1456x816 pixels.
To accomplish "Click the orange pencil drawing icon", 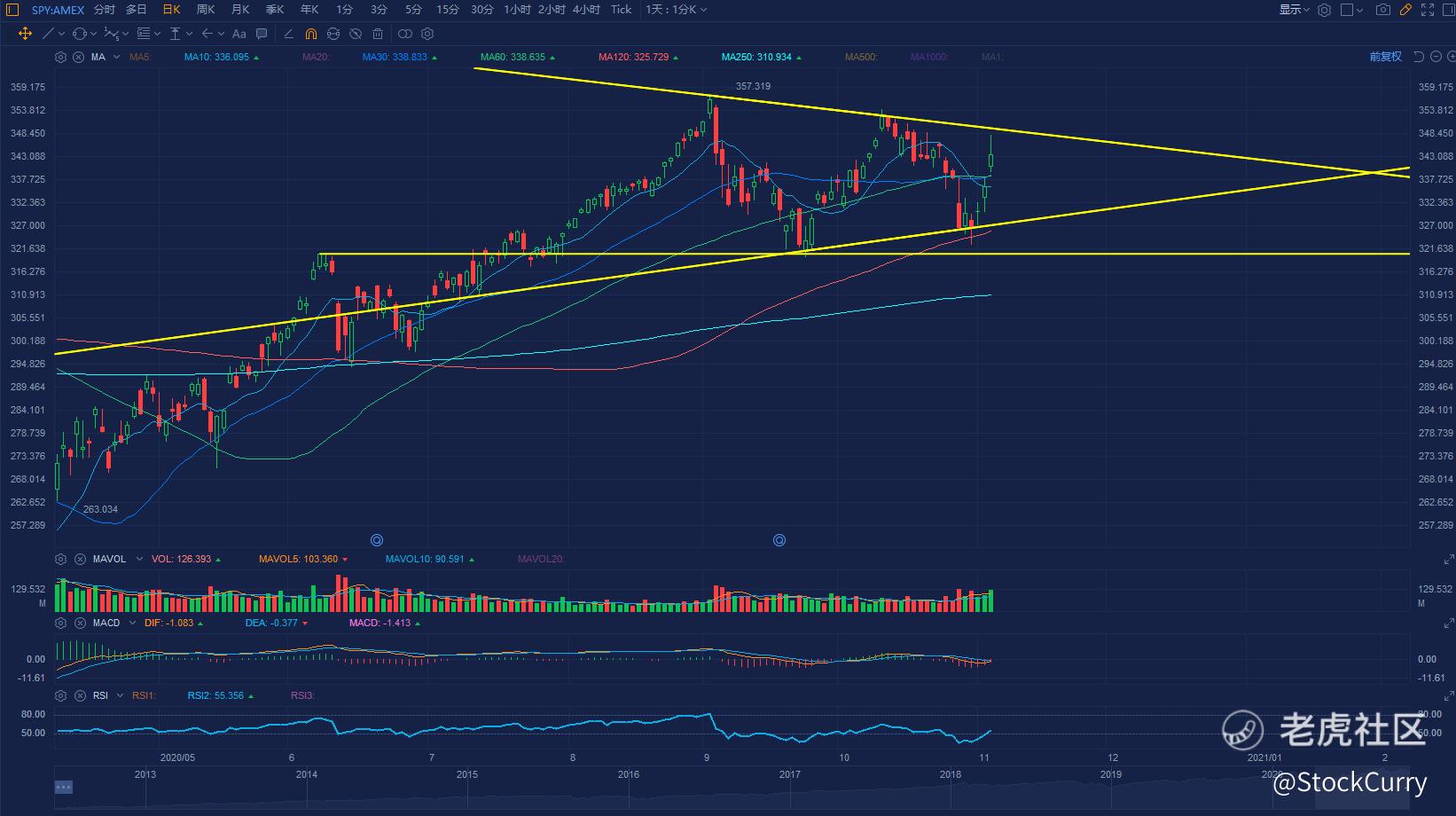I will [x=1405, y=10].
